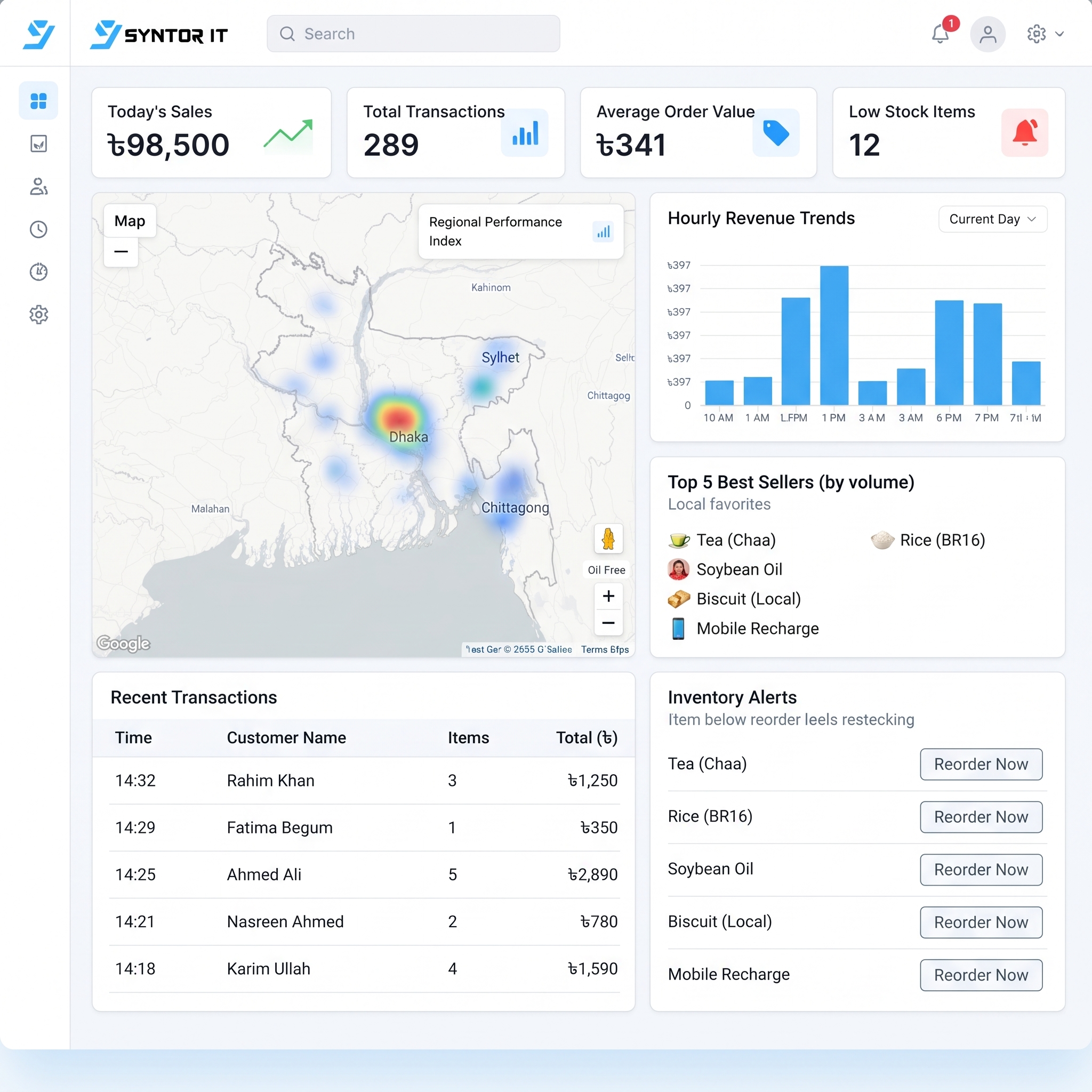Open the dashboard grid icon in sidebar
Screen dimensions: 1092x1092
pos(38,101)
